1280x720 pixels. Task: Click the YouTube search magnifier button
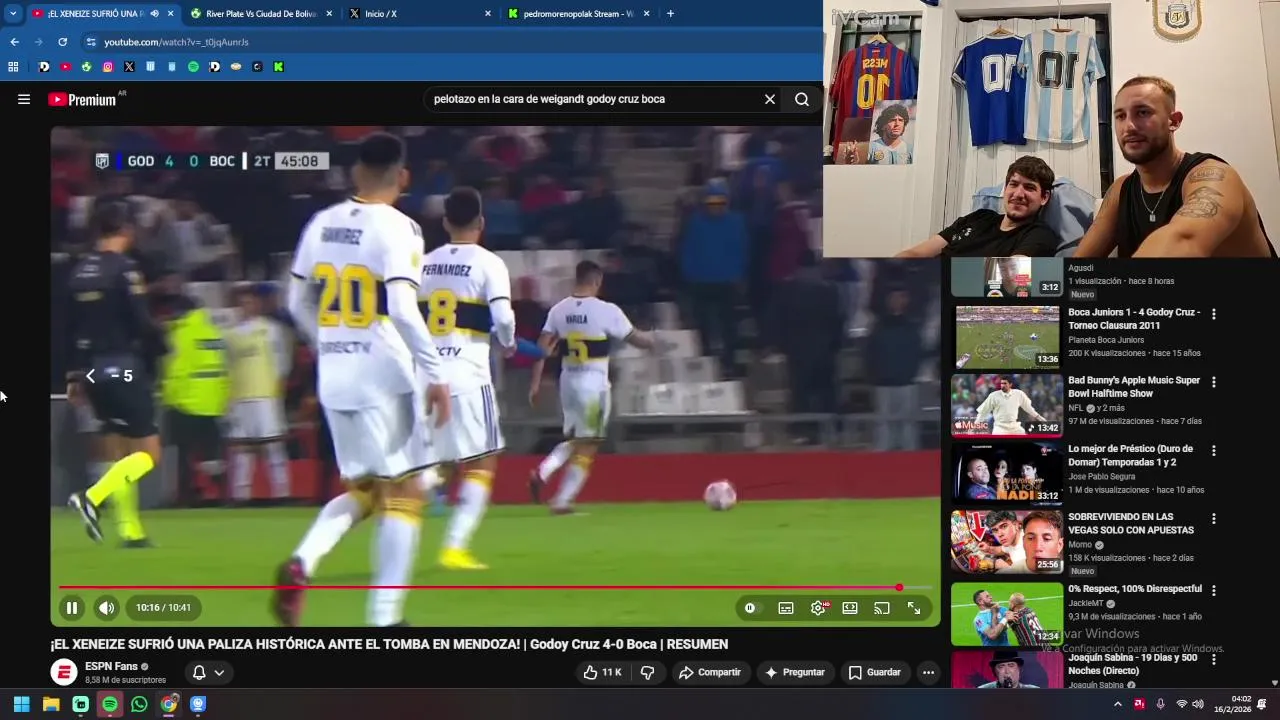click(x=802, y=99)
